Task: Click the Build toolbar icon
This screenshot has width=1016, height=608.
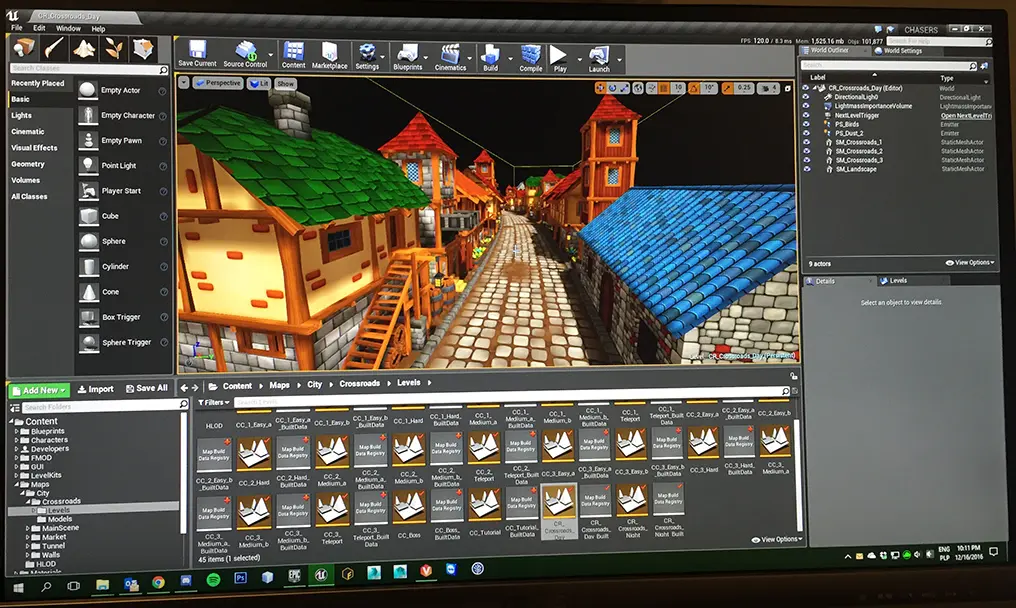Action: point(491,58)
